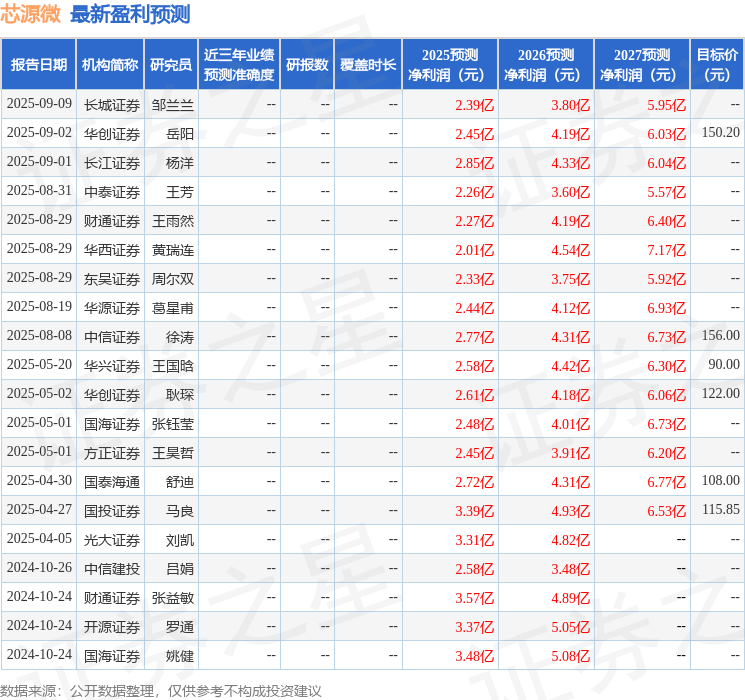Click the 近三年业绩预测准确度 column header

pyautogui.click(x=238, y=65)
